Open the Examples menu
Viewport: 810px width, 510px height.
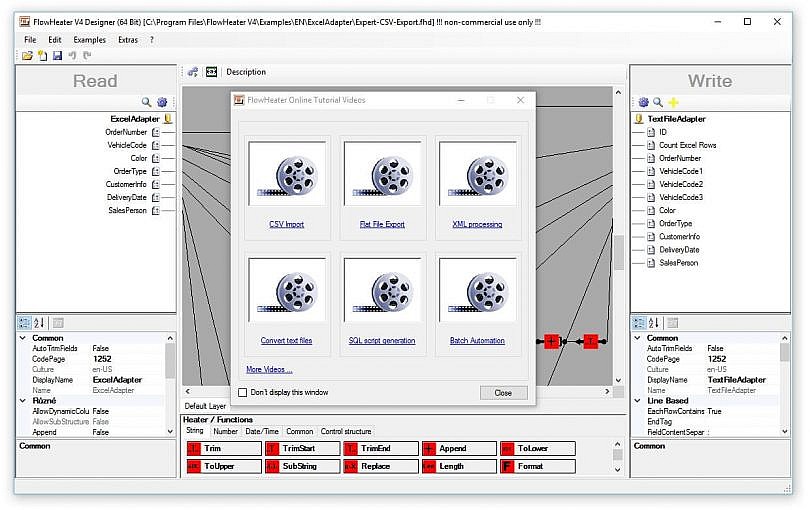coord(89,40)
